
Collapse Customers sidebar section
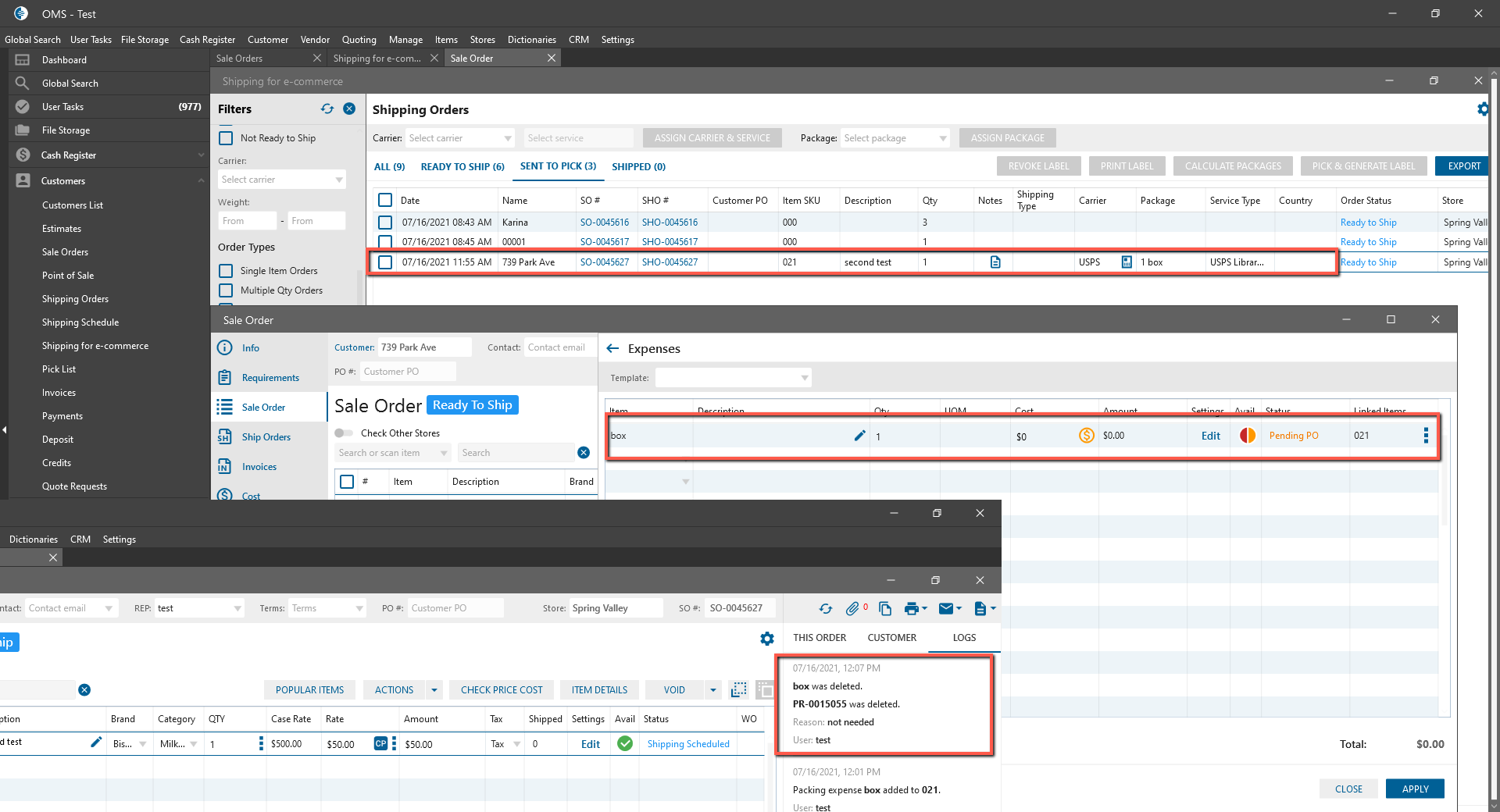point(201,180)
